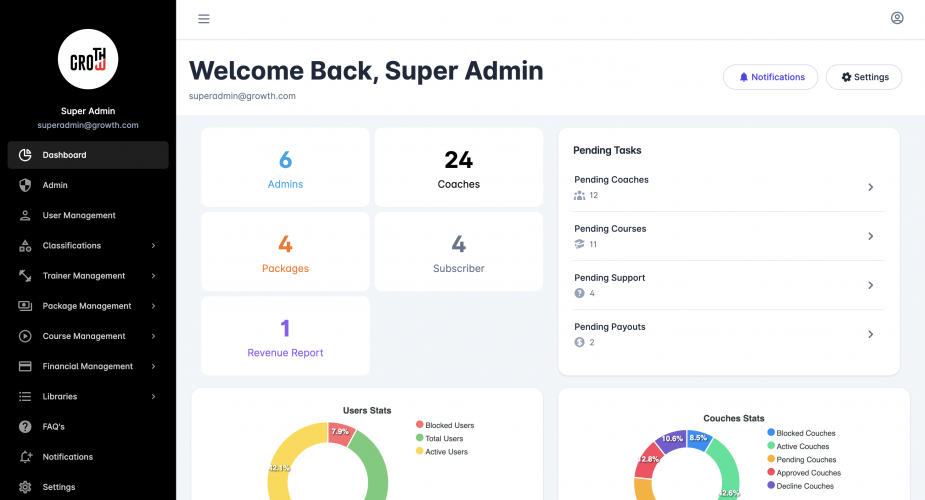
Task: Click the sidebar Super Admin name
Action: coord(88,111)
